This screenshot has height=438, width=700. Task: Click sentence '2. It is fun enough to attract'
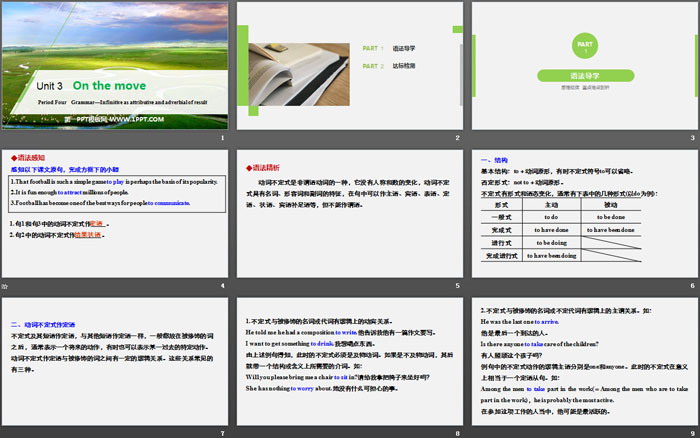pos(69,192)
